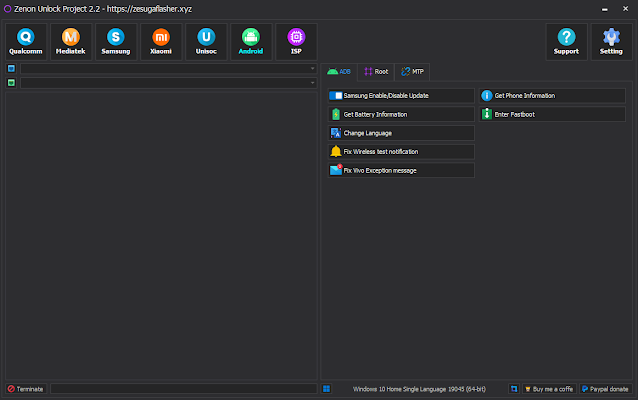Click the purple Zenon app title icon
The width and height of the screenshot is (638, 400).
pyautogui.click(x=7, y=9)
